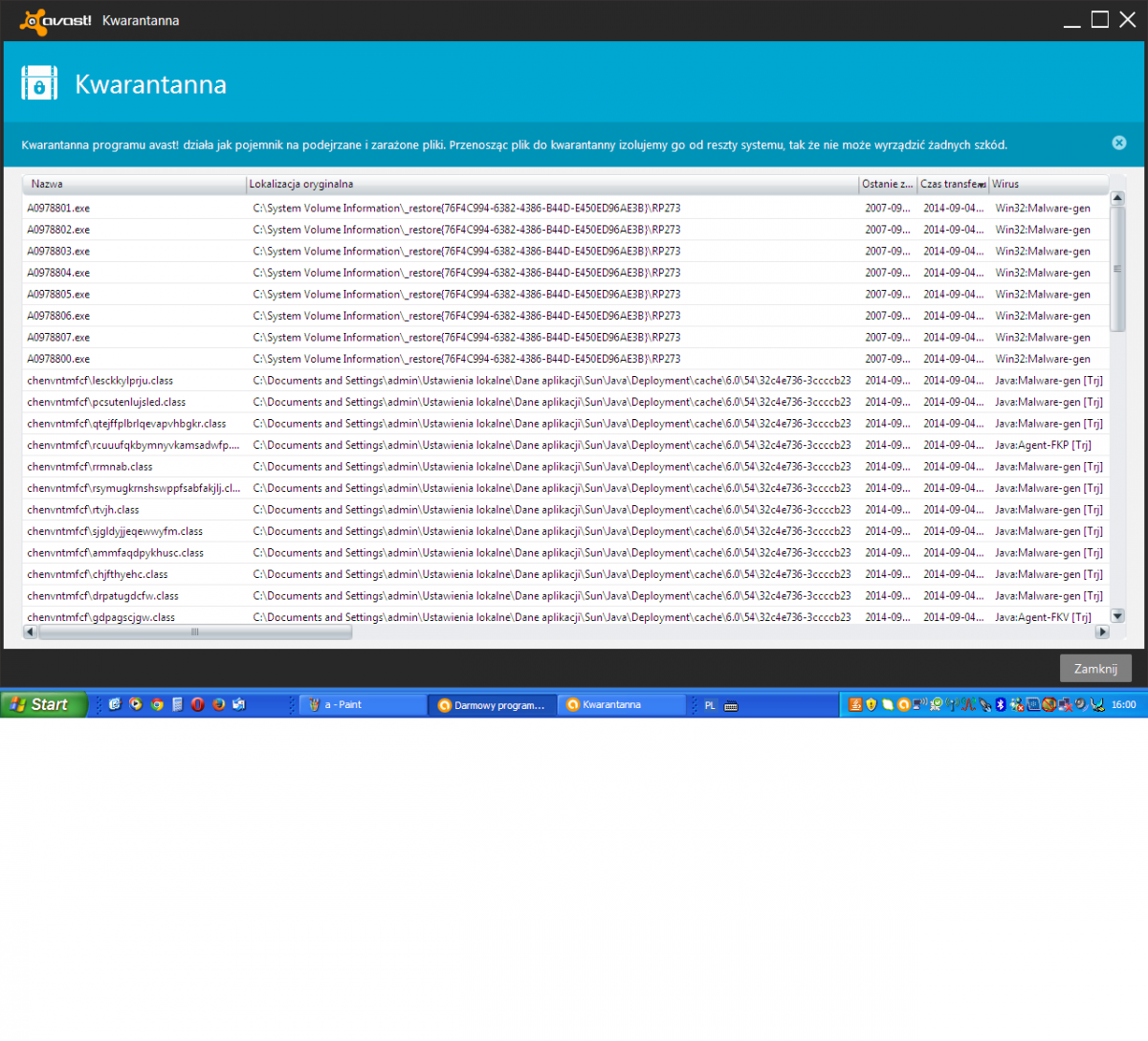Select chenvntmfcf\qtejffplbrlqevapvhbgkr.class row
Viewport: 1148px width, 1041px height.
565,423
